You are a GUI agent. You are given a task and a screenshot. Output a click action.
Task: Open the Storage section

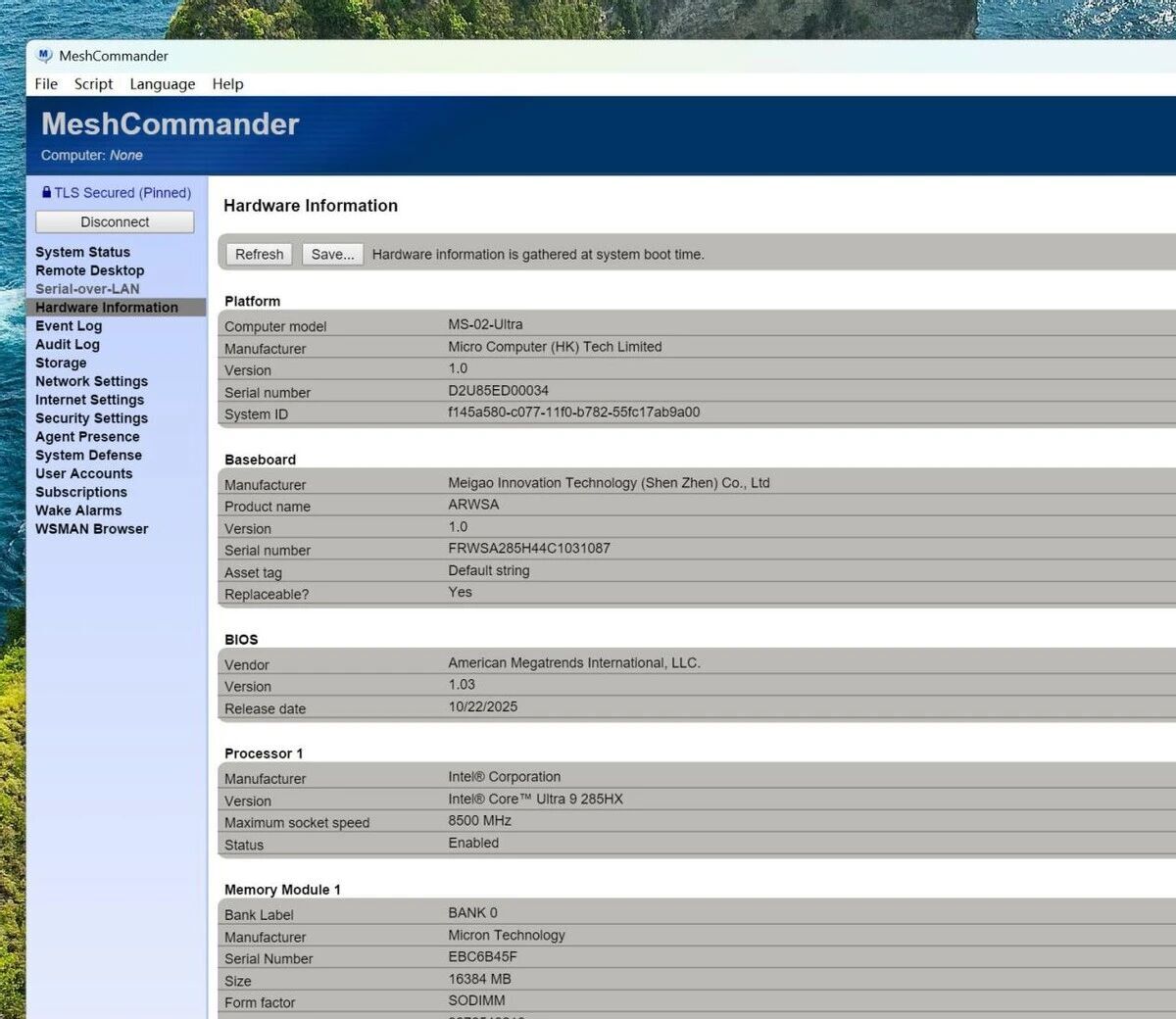click(x=61, y=363)
